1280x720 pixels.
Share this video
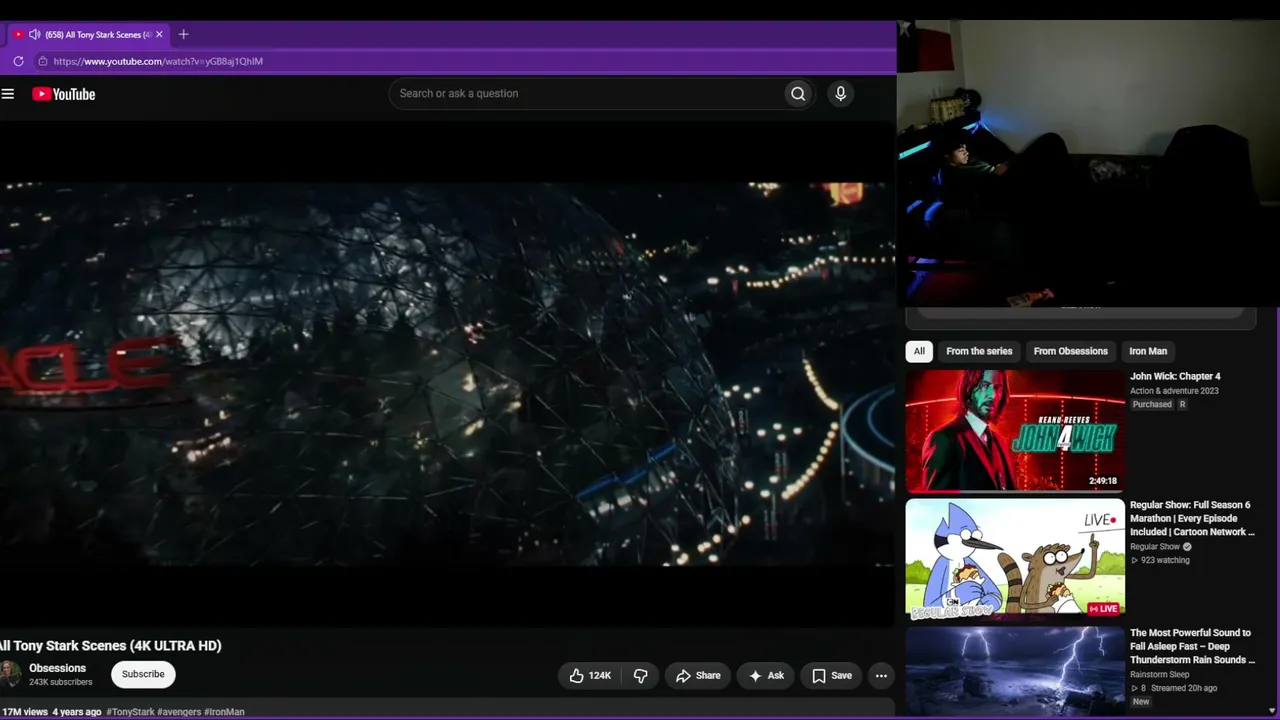698,676
